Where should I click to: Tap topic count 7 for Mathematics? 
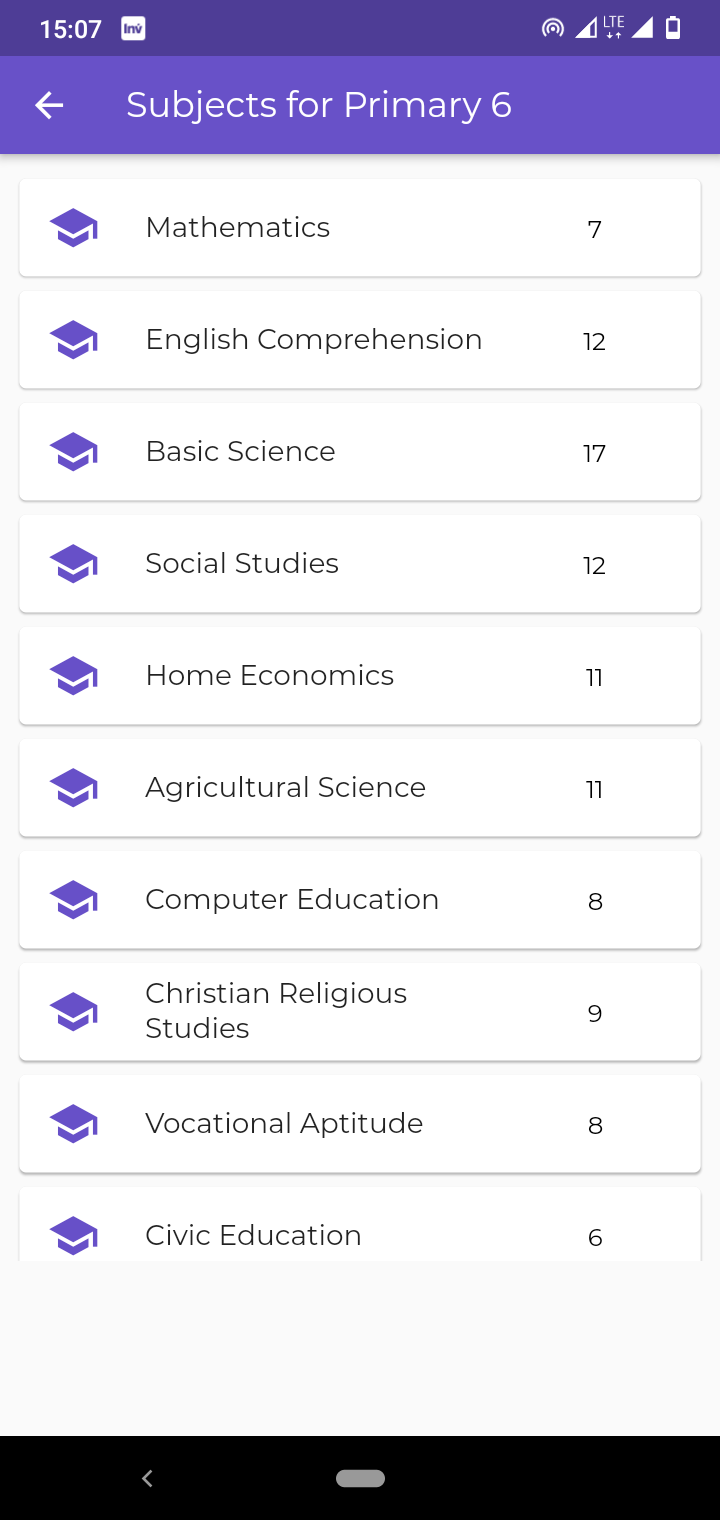[x=594, y=230]
